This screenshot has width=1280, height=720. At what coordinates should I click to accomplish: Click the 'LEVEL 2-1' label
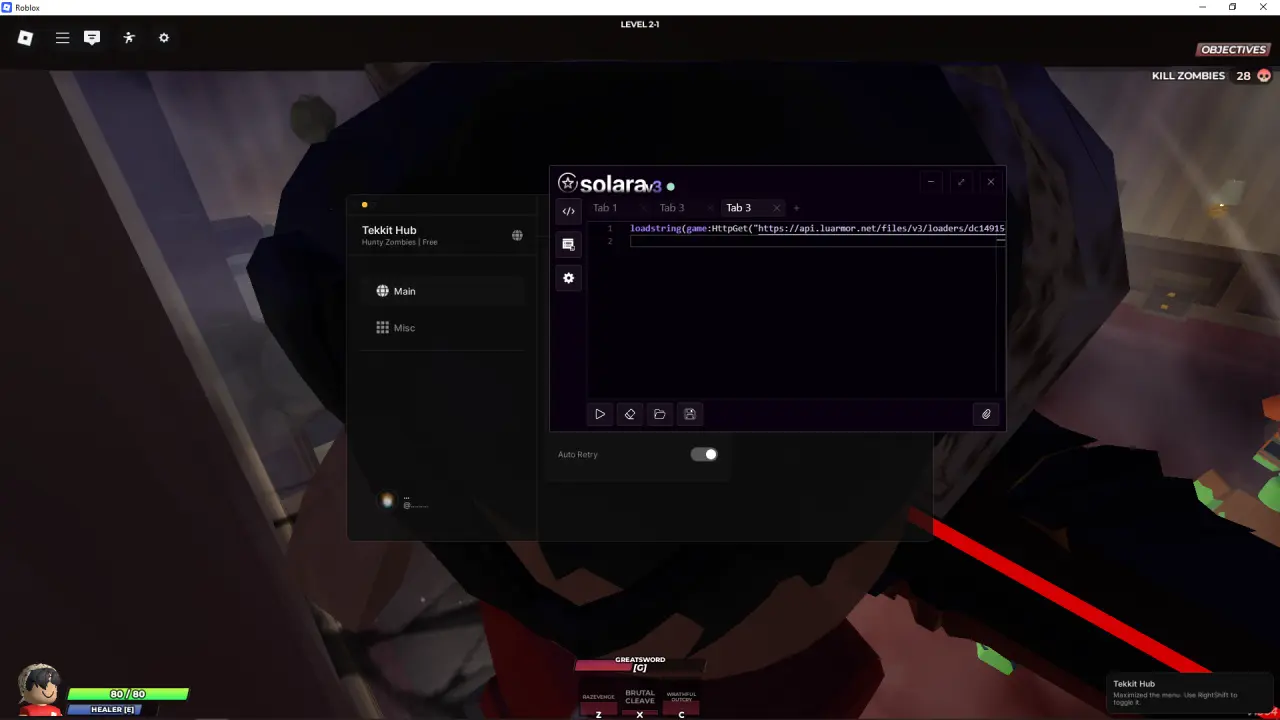pos(640,24)
